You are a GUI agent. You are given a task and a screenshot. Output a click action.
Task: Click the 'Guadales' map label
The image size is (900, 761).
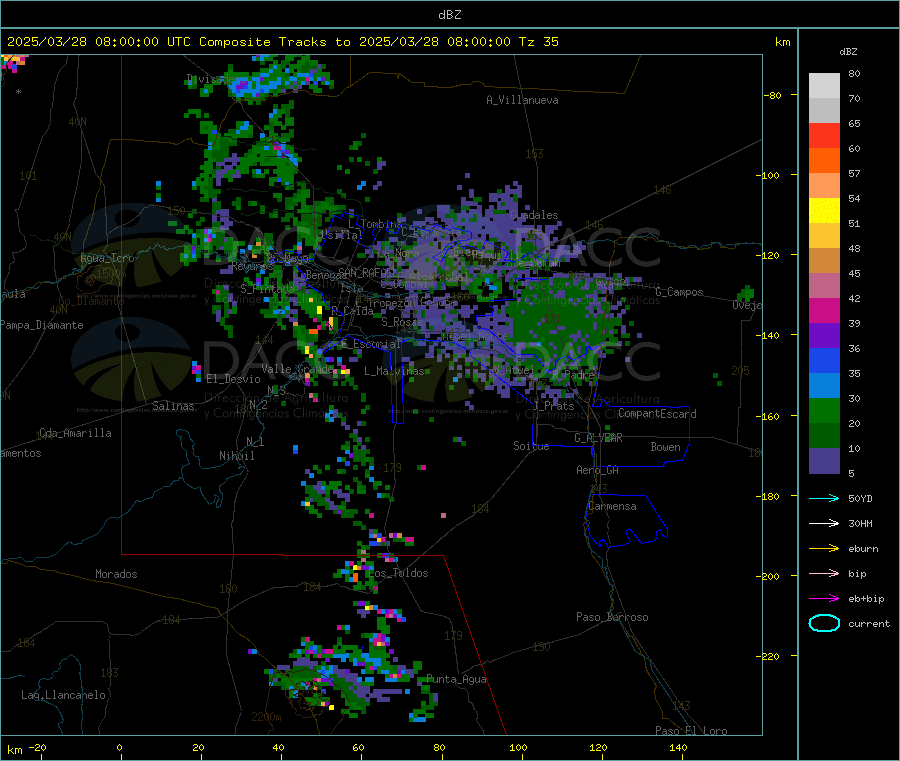click(x=534, y=215)
